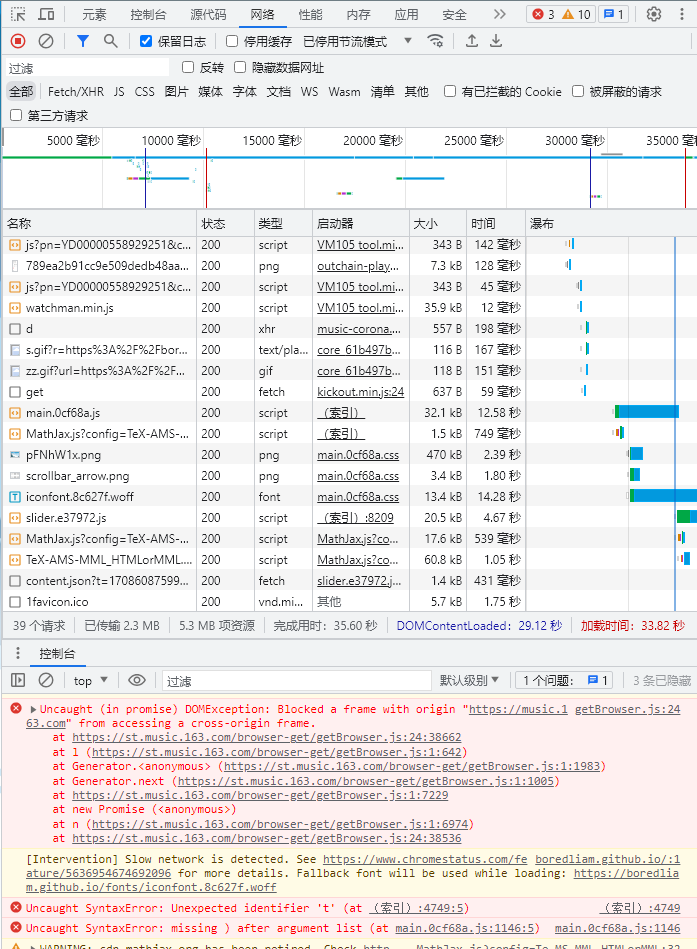Filter requests by CSS type
This screenshot has width=697, height=949.
(145, 91)
